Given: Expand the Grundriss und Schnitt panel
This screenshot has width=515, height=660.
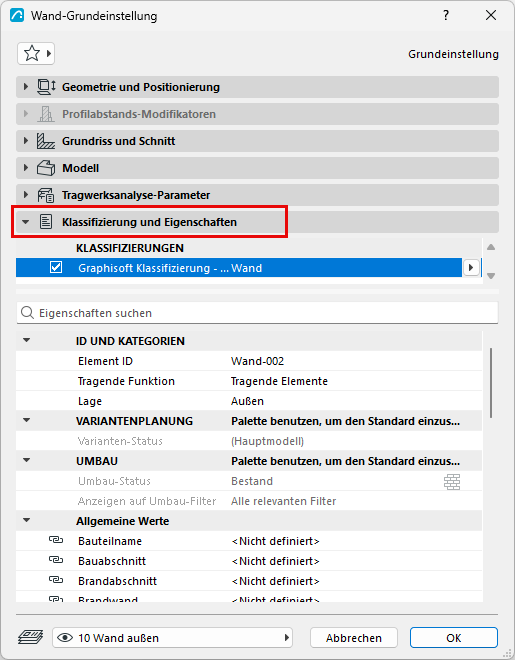Looking at the screenshot, I should click(x=26, y=141).
